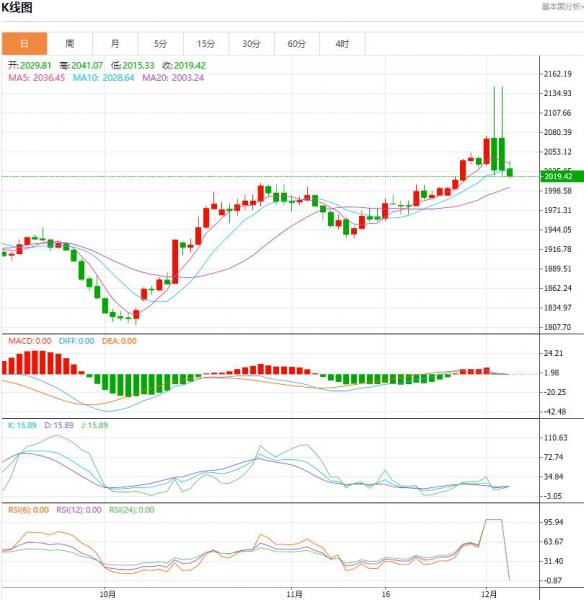Switch to the 5分 interval tab

pyautogui.click(x=161, y=44)
